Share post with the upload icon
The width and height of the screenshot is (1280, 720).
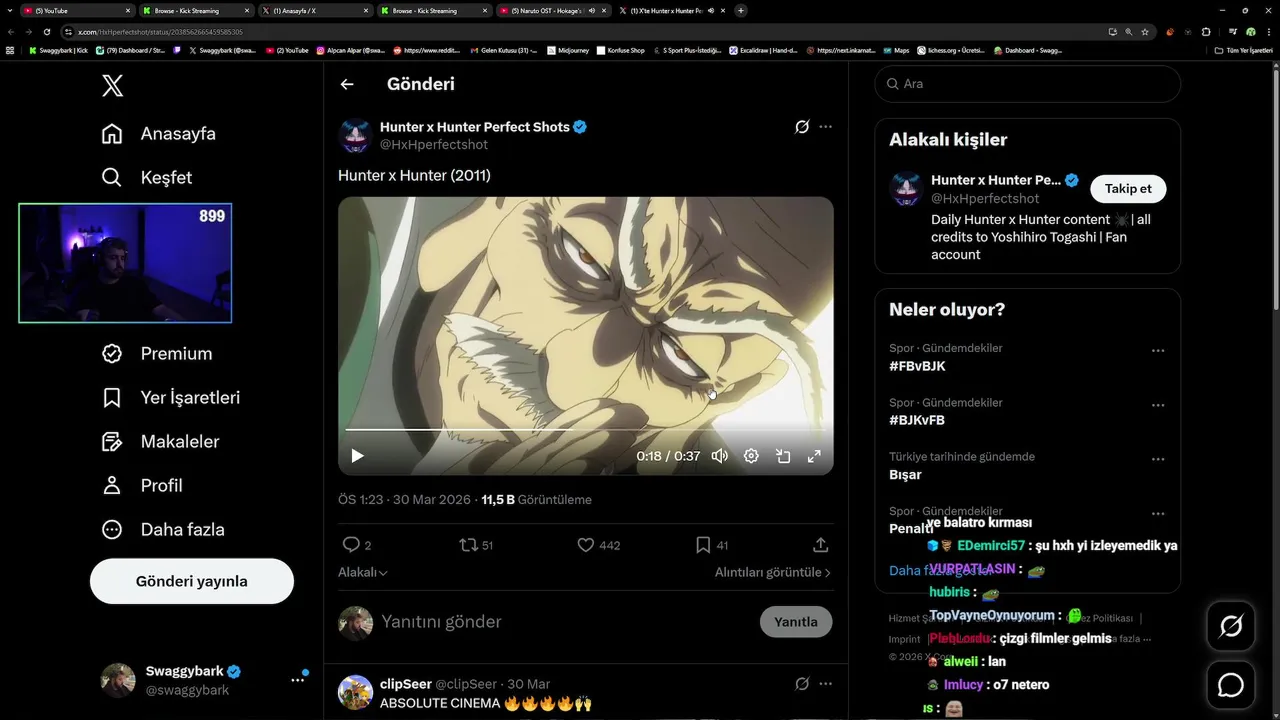tap(821, 545)
